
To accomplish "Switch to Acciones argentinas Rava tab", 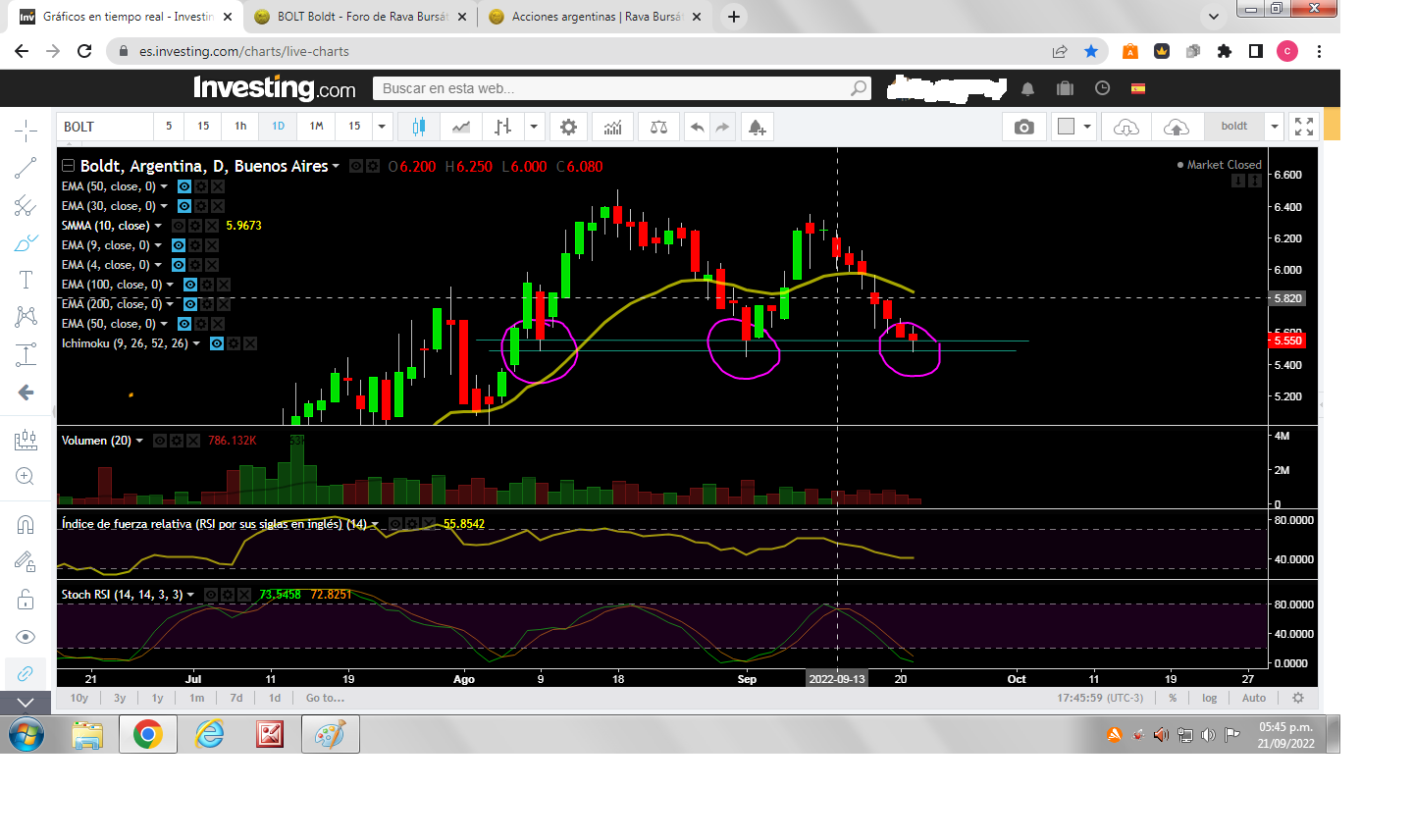I will (x=596, y=17).
